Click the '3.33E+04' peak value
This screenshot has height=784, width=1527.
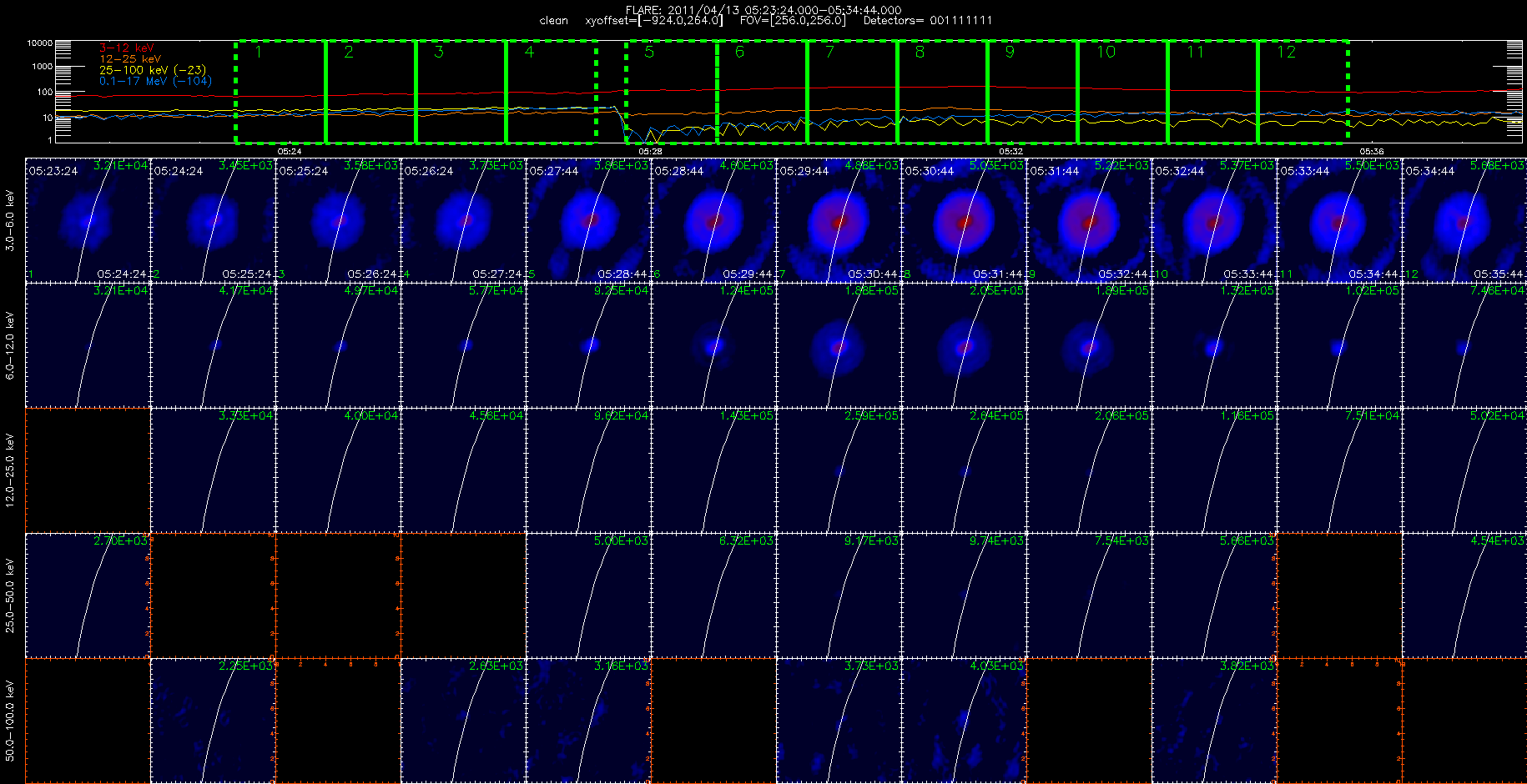[246, 416]
